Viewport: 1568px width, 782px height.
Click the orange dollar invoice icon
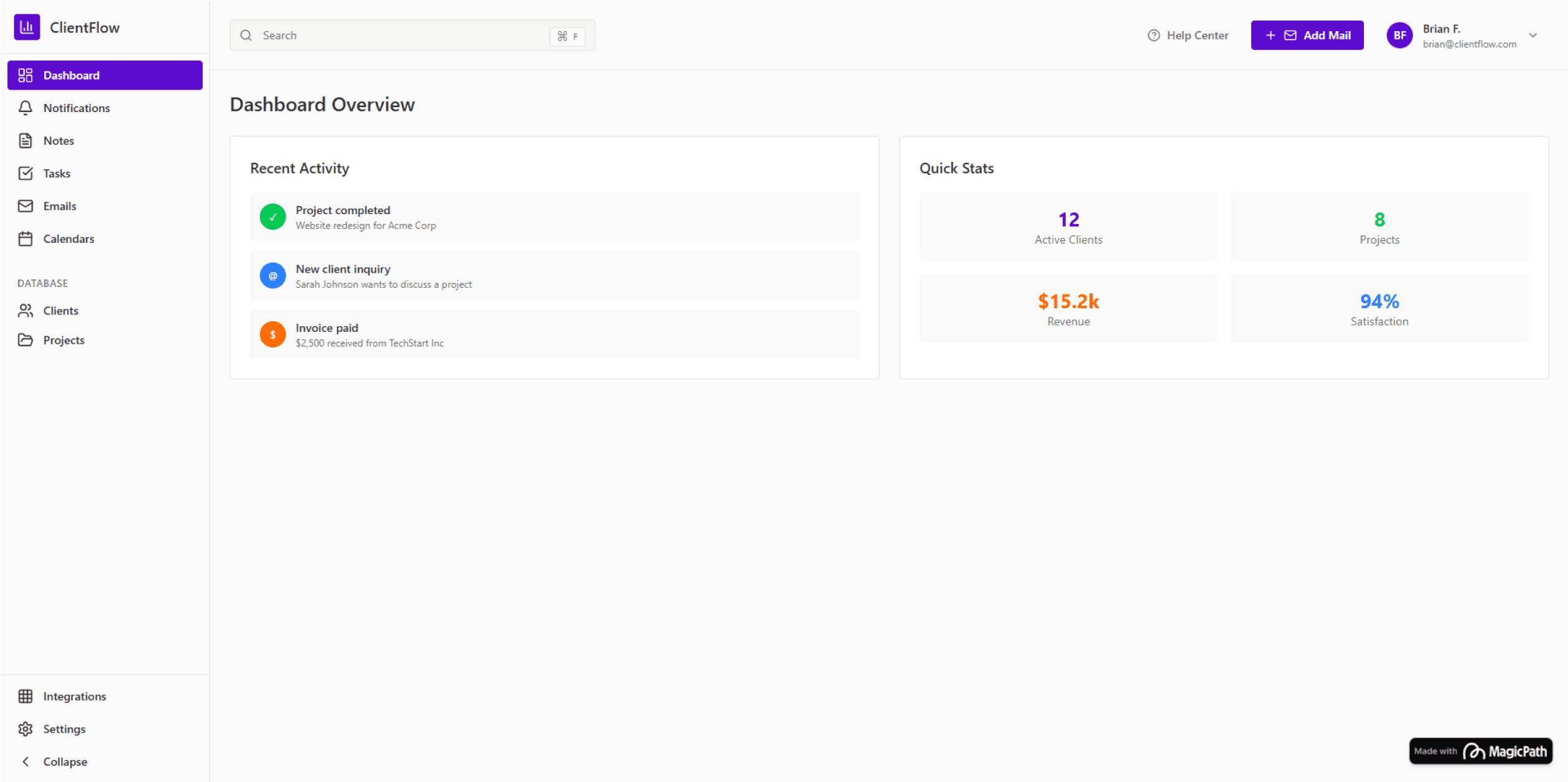273,335
